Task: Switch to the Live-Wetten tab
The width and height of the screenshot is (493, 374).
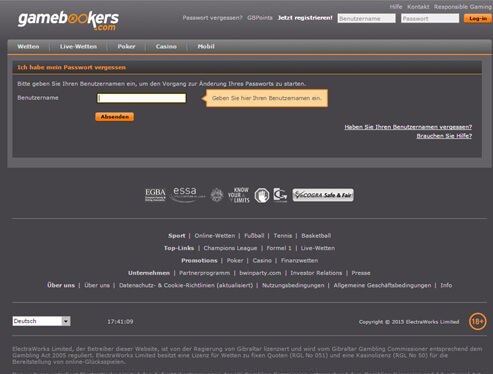Action: pos(78,47)
